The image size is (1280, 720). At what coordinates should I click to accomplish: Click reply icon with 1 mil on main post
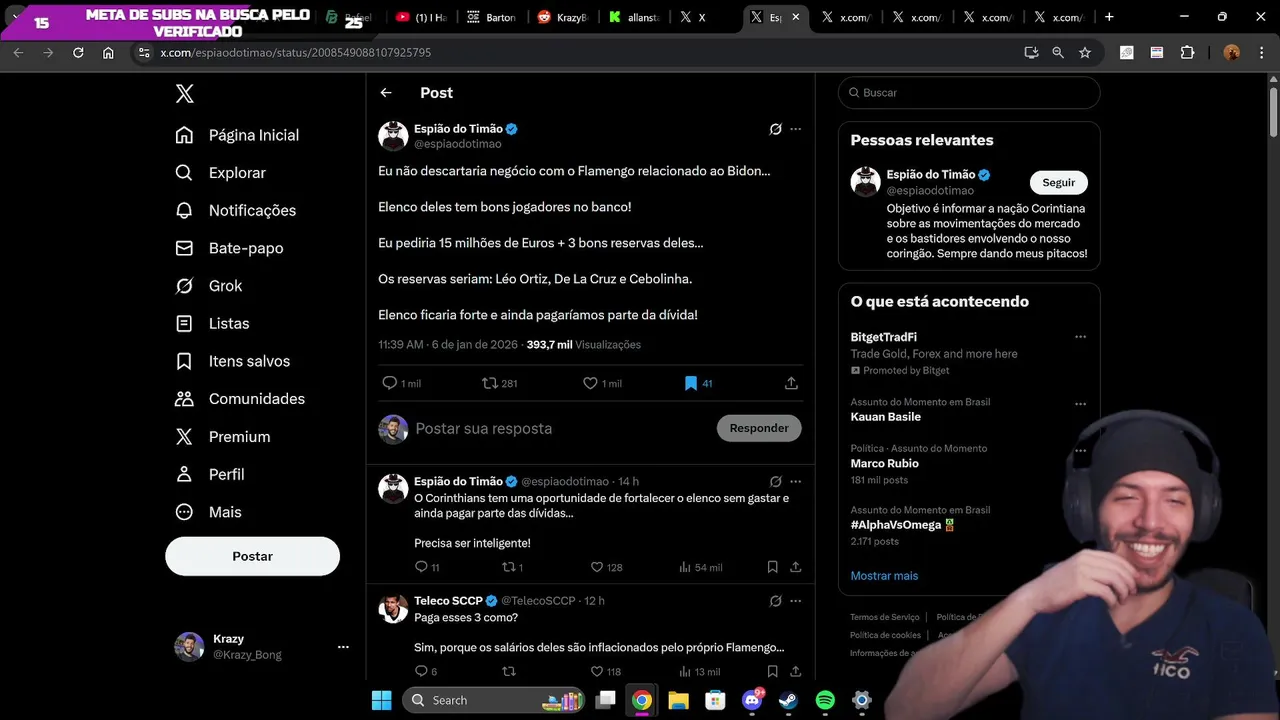coord(390,383)
